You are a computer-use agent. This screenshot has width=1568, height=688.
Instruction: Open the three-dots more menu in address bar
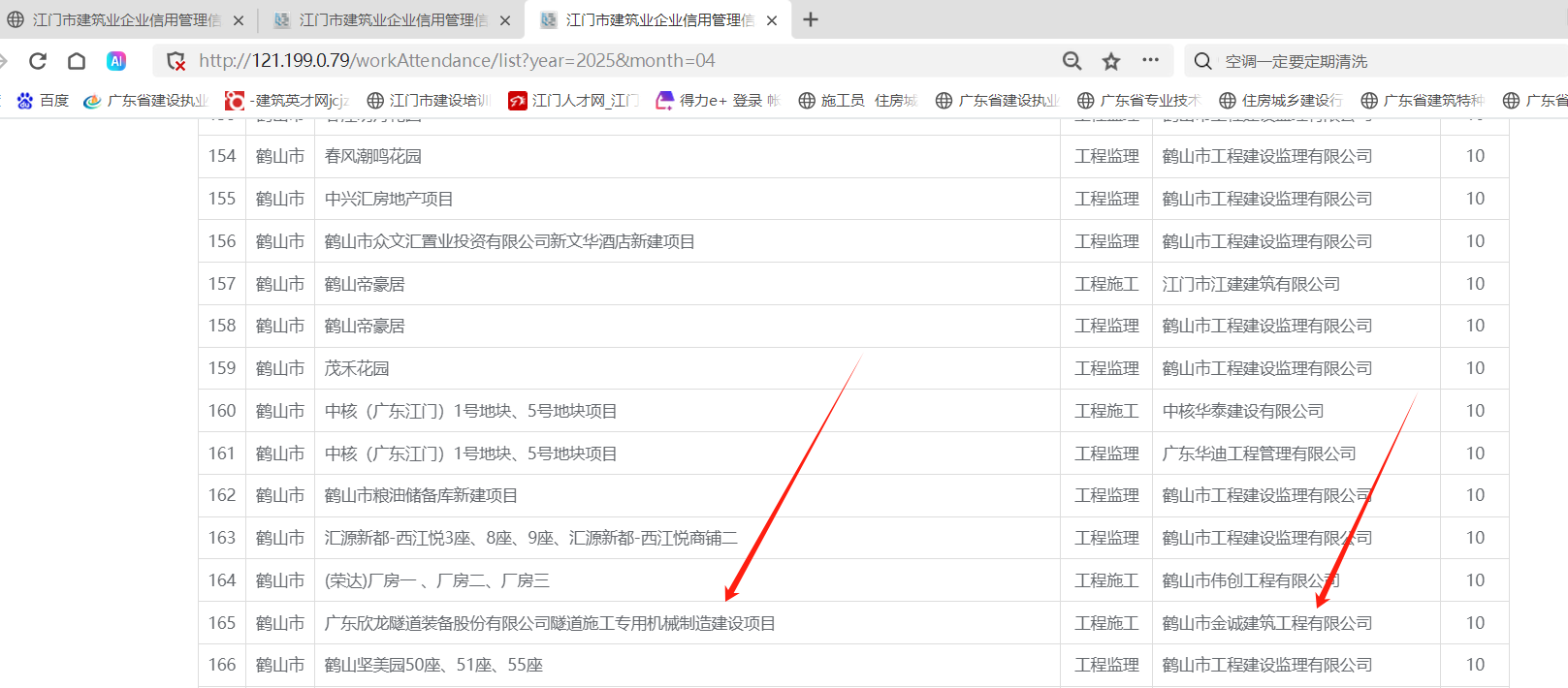tap(1150, 60)
